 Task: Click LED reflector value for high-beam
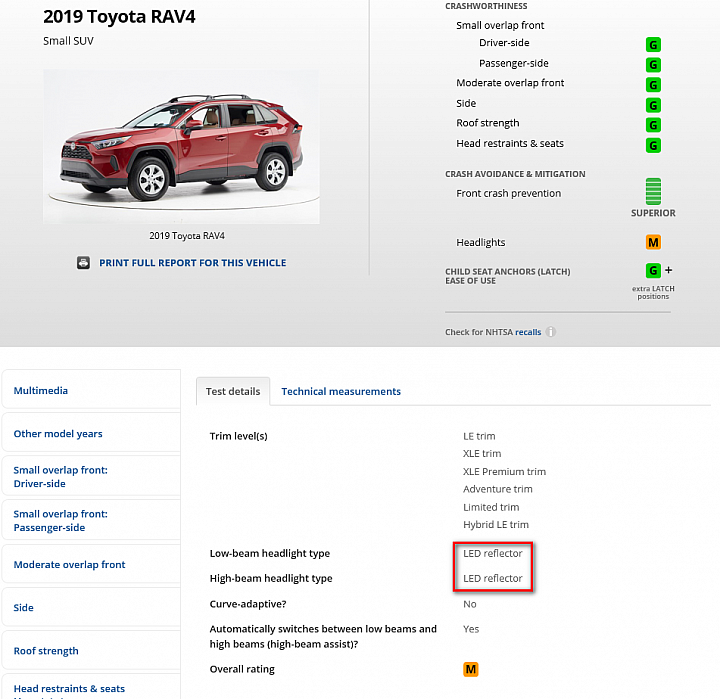pos(492,578)
